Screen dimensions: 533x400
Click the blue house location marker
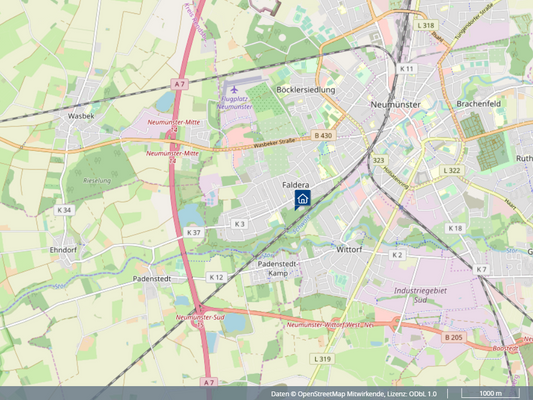click(x=303, y=199)
